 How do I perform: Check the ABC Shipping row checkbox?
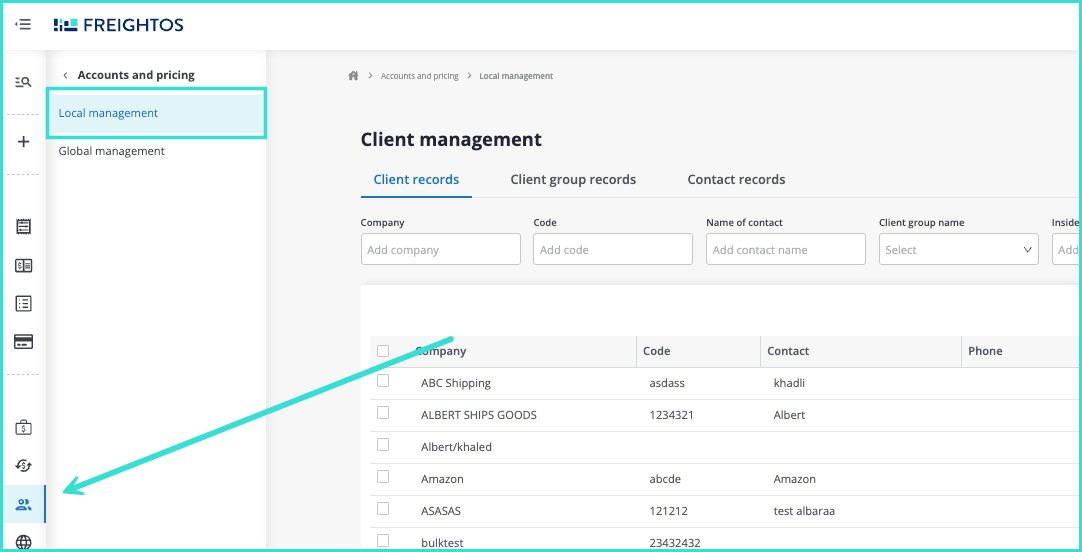click(x=383, y=382)
